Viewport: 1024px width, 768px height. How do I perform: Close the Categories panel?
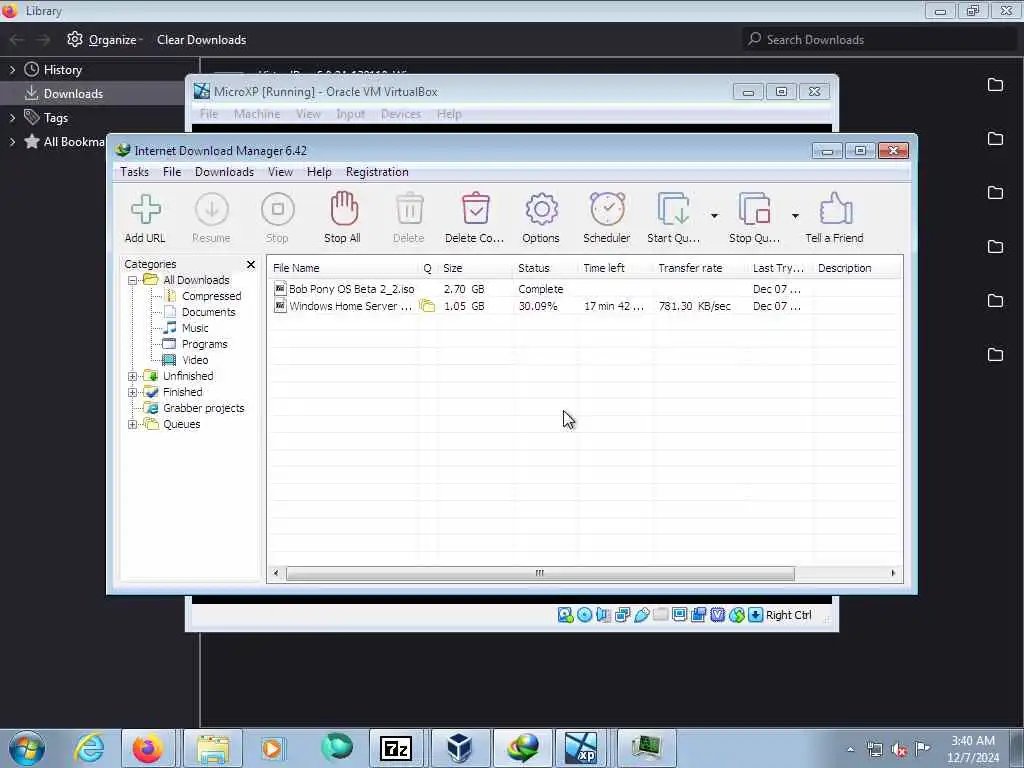coord(251,264)
